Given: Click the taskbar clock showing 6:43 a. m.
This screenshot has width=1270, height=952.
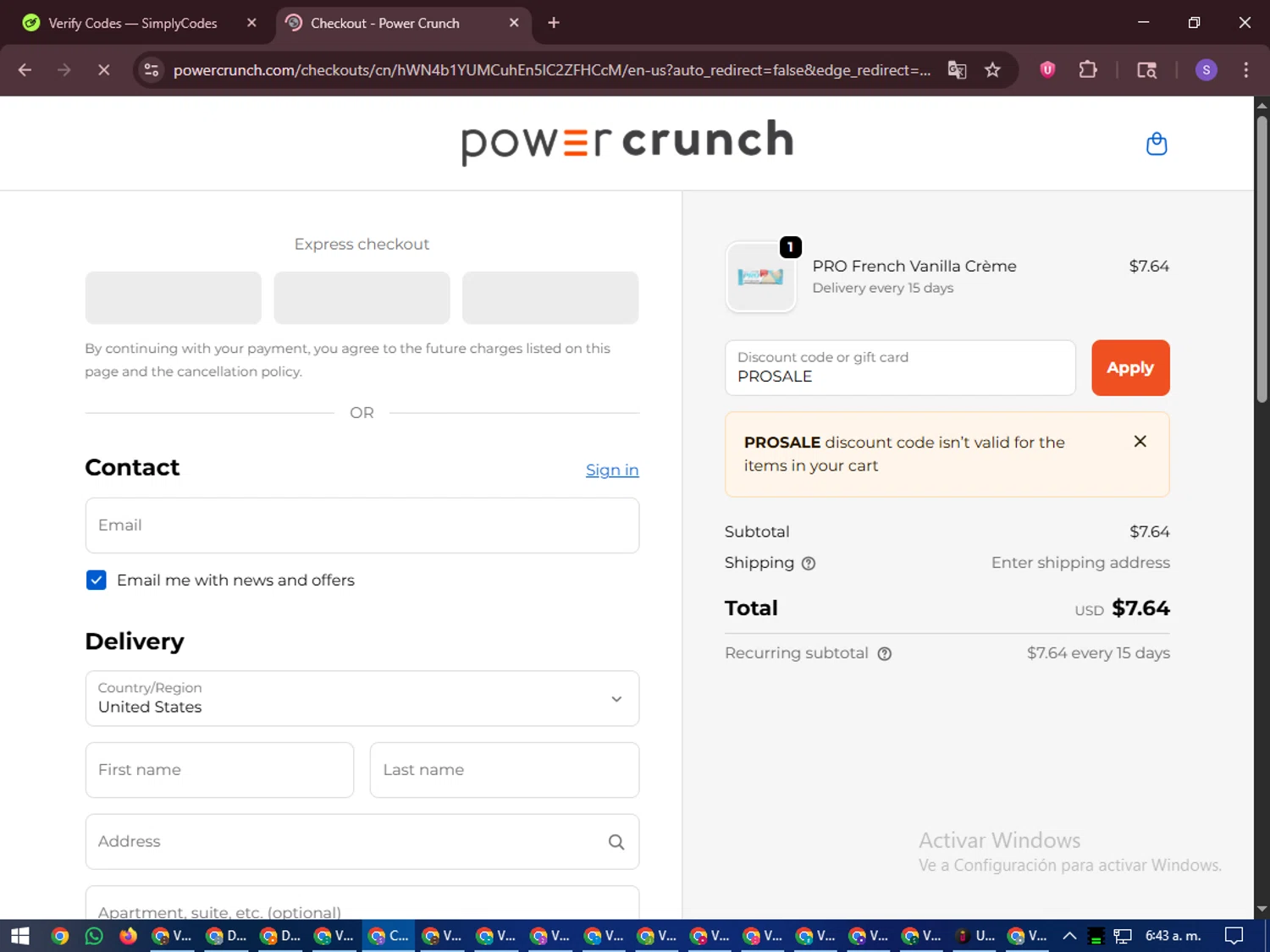Looking at the screenshot, I should tap(1173, 936).
